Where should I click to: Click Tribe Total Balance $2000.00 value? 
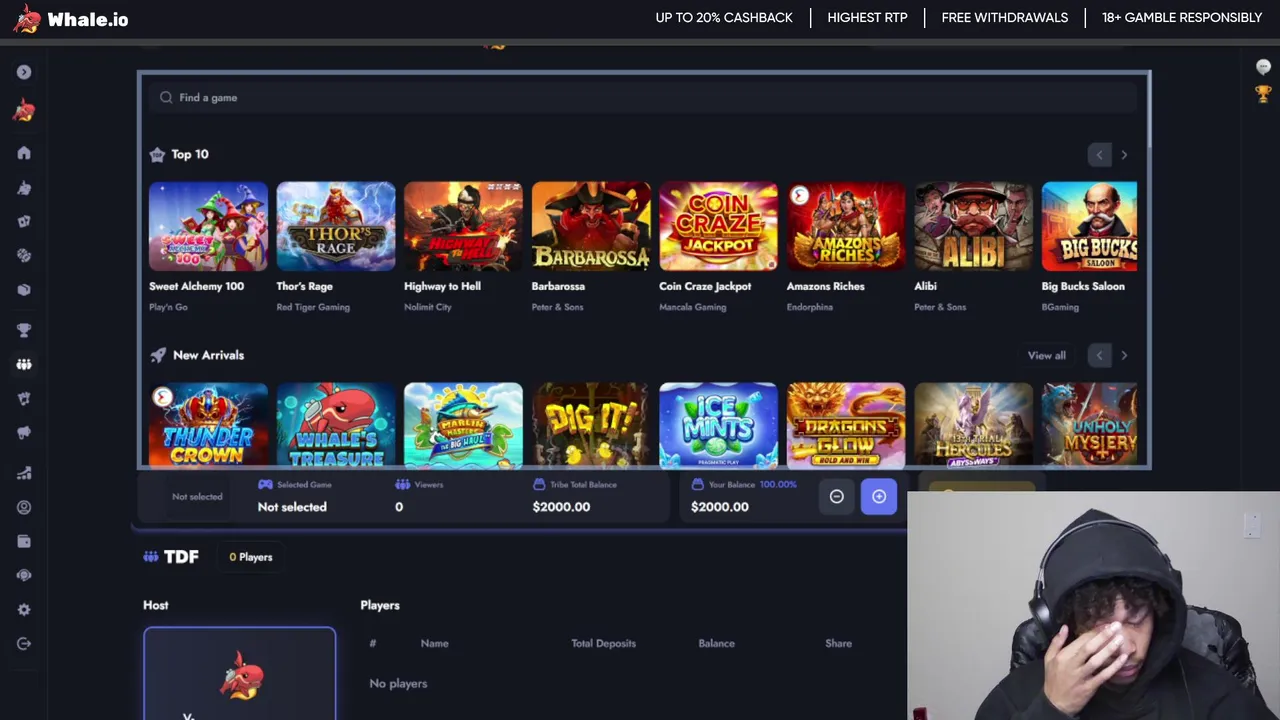561,507
